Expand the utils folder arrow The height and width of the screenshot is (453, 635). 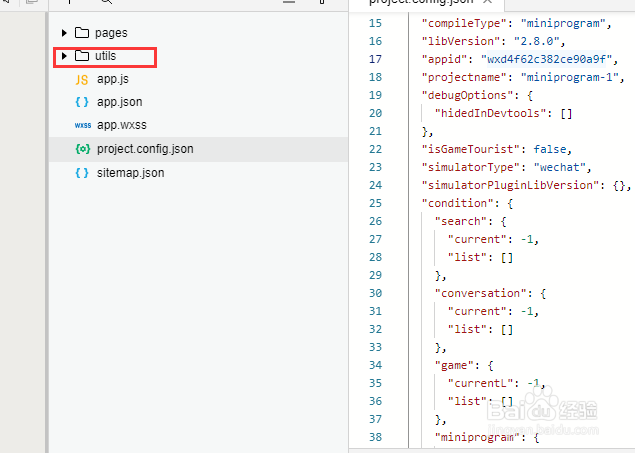coord(65,56)
